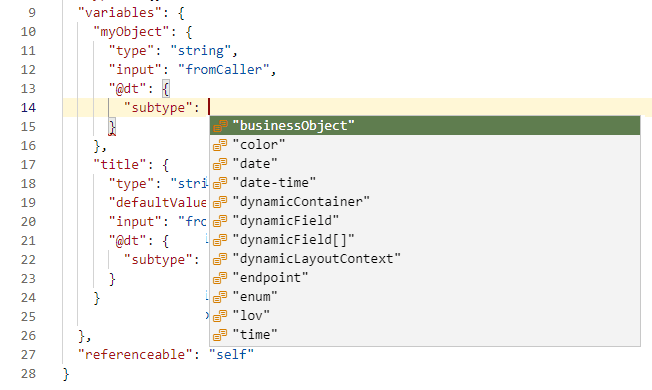Click the value icon beside "dynamicLayoutContext"

pyautogui.click(x=220, y=259)
